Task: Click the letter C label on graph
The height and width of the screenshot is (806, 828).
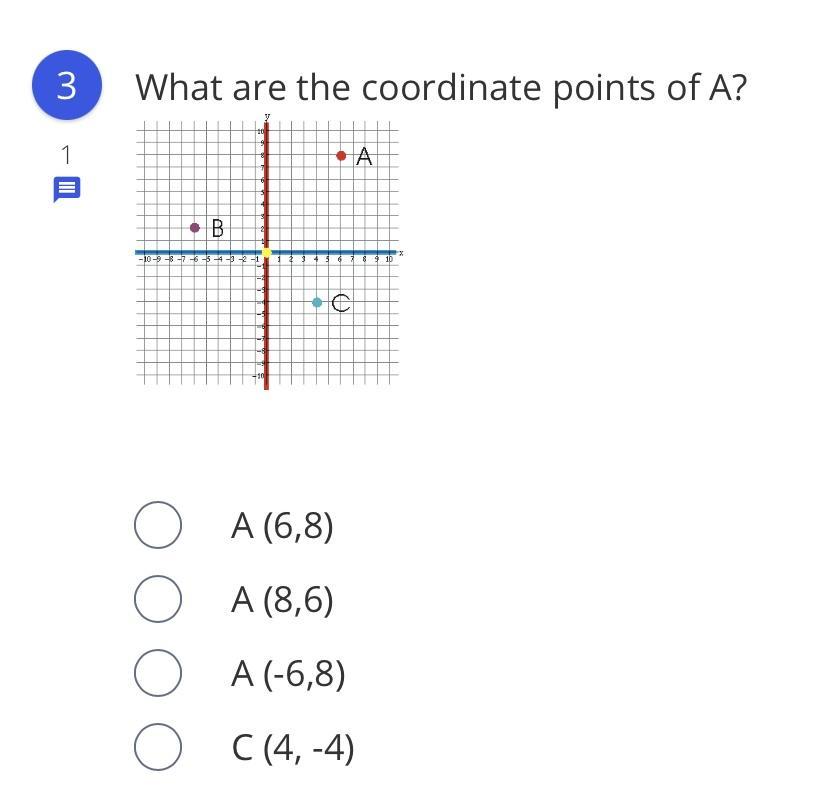Action: (x=341, y=303)
